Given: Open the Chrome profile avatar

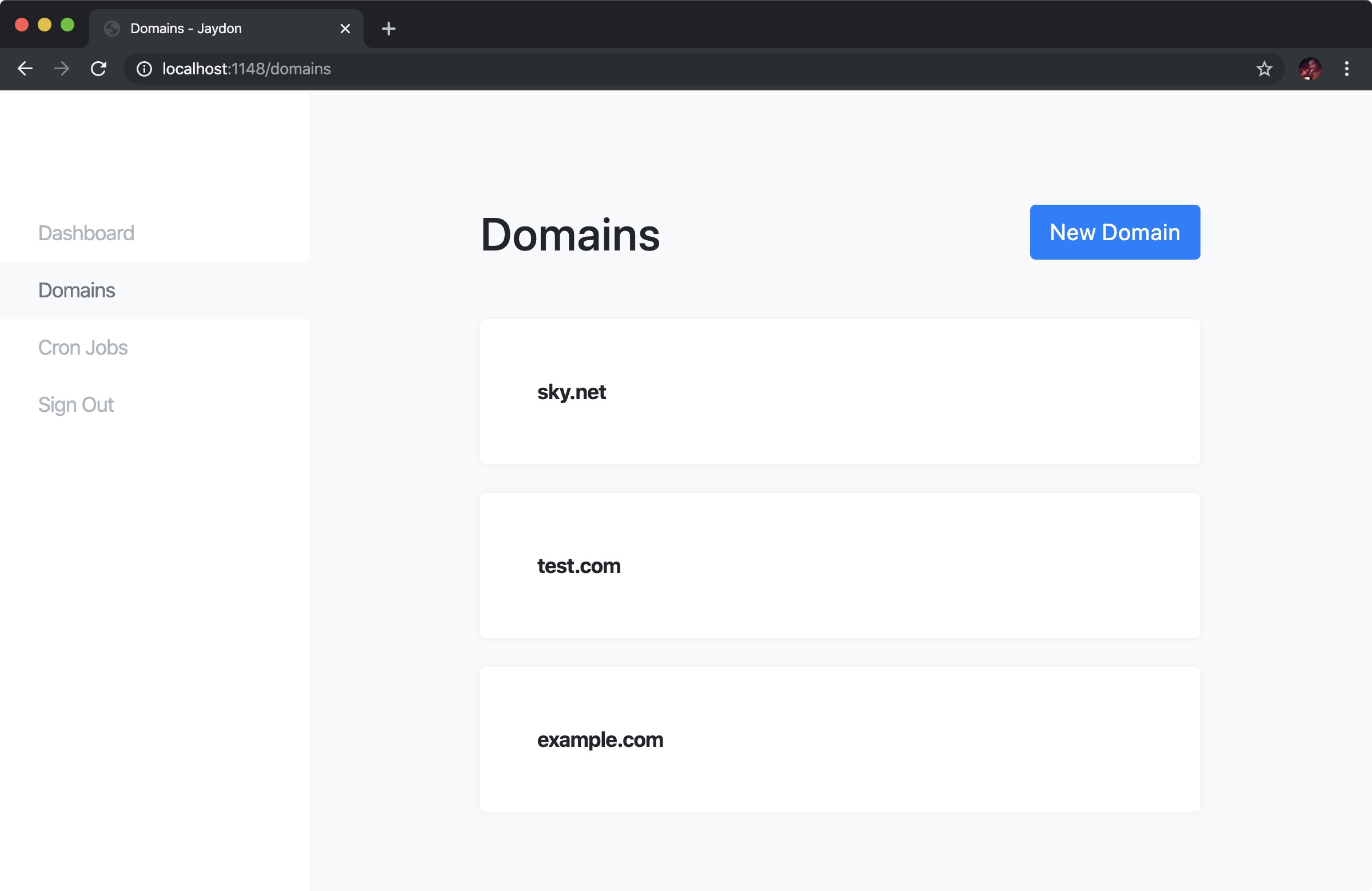Looking at the screenshot, I should click(x=1310, y=69).
